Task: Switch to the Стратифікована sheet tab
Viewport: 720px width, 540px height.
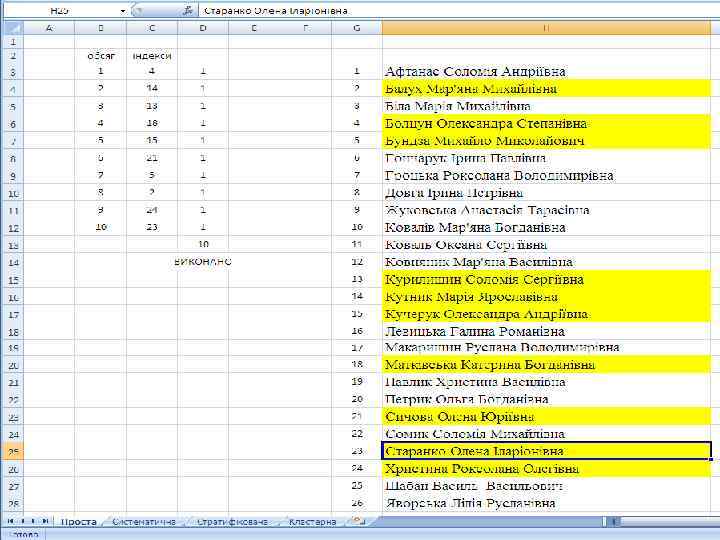Action: click(232, 522)
